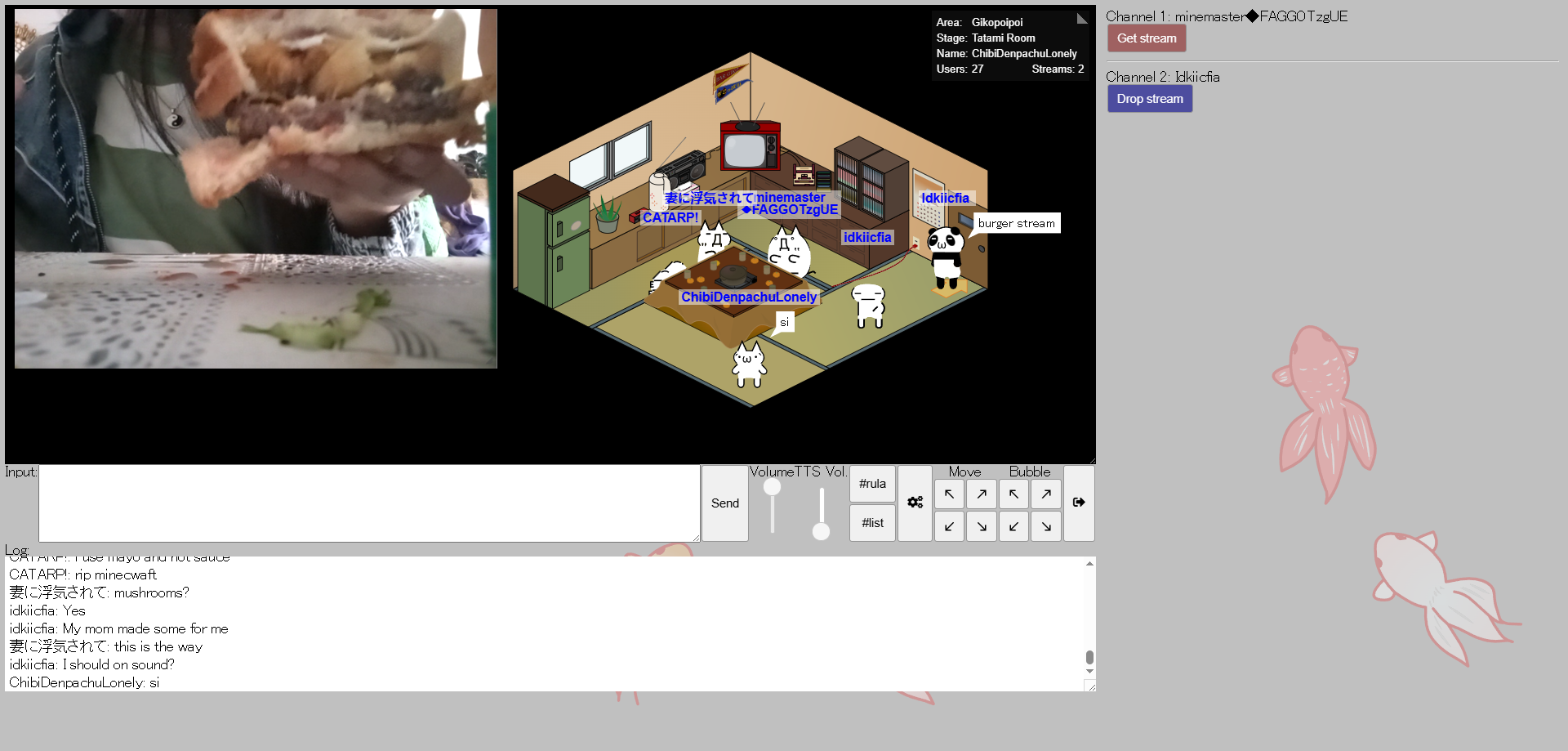This screenshot has height=751, width=1568.
Task: Collapse the room info panel corner triangle
Action: coord(1082,19)
